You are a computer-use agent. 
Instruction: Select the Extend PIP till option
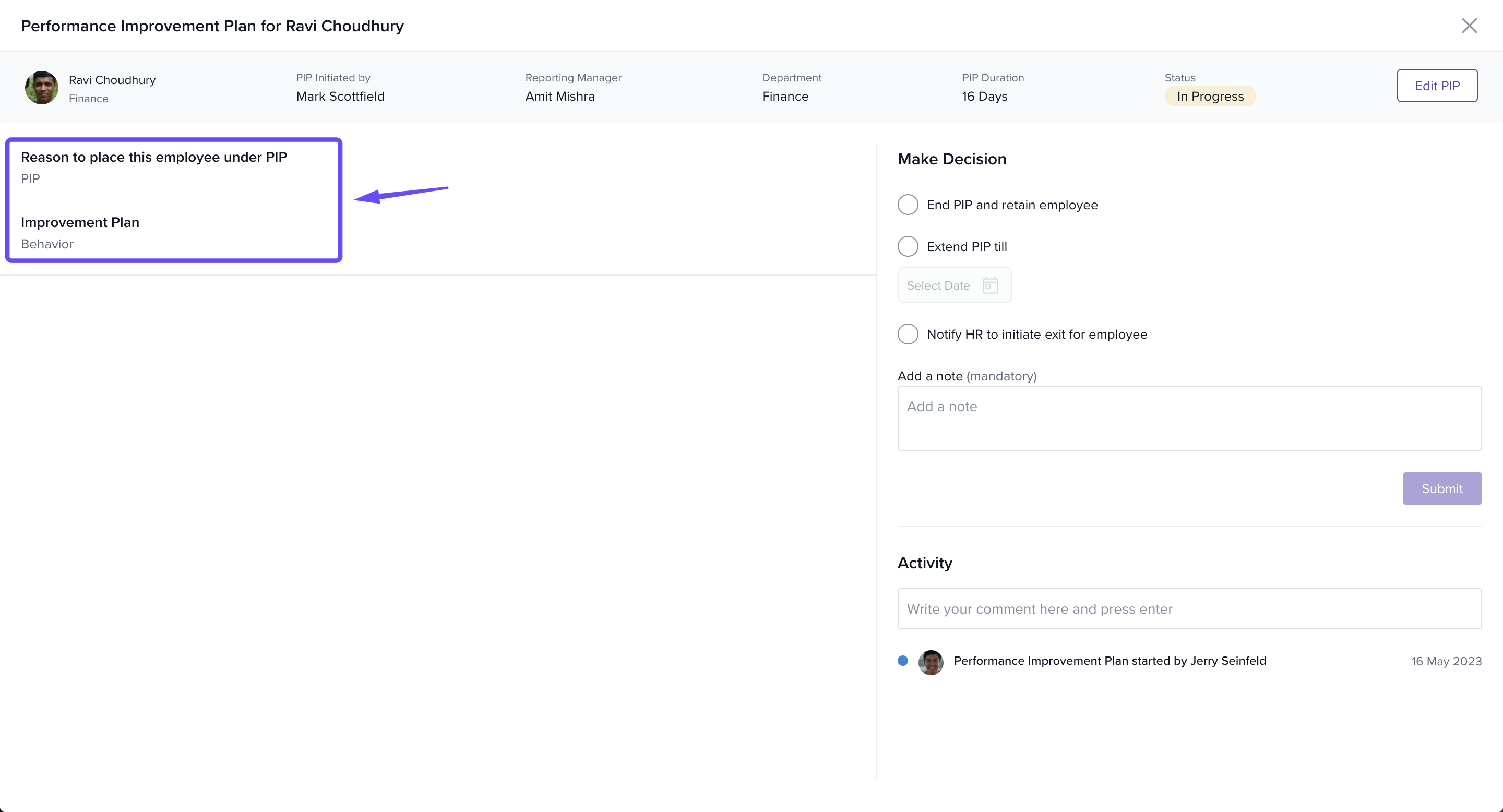click(x=908, y=246)
